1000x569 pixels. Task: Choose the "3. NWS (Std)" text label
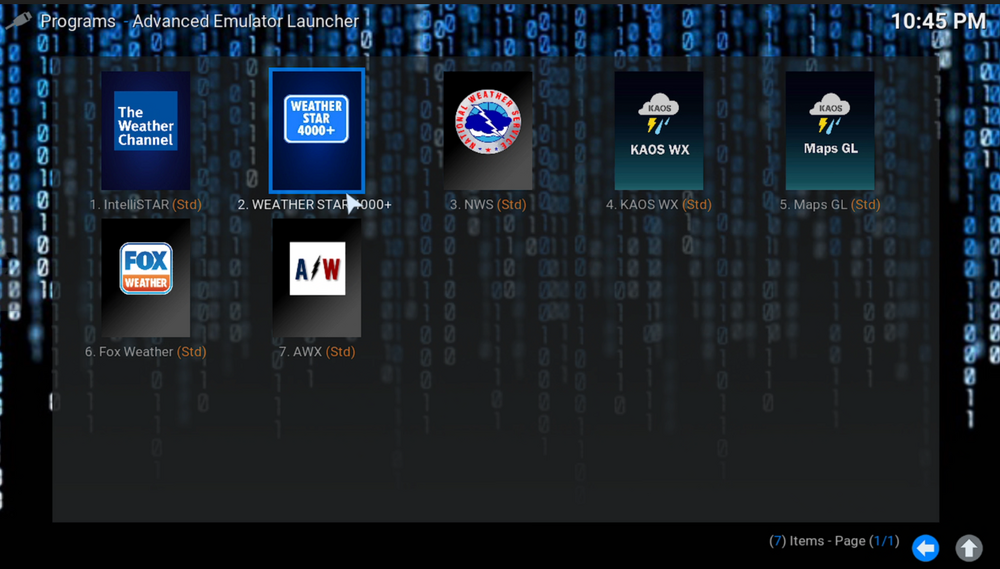pyautogui.click(x=488, y=205)
